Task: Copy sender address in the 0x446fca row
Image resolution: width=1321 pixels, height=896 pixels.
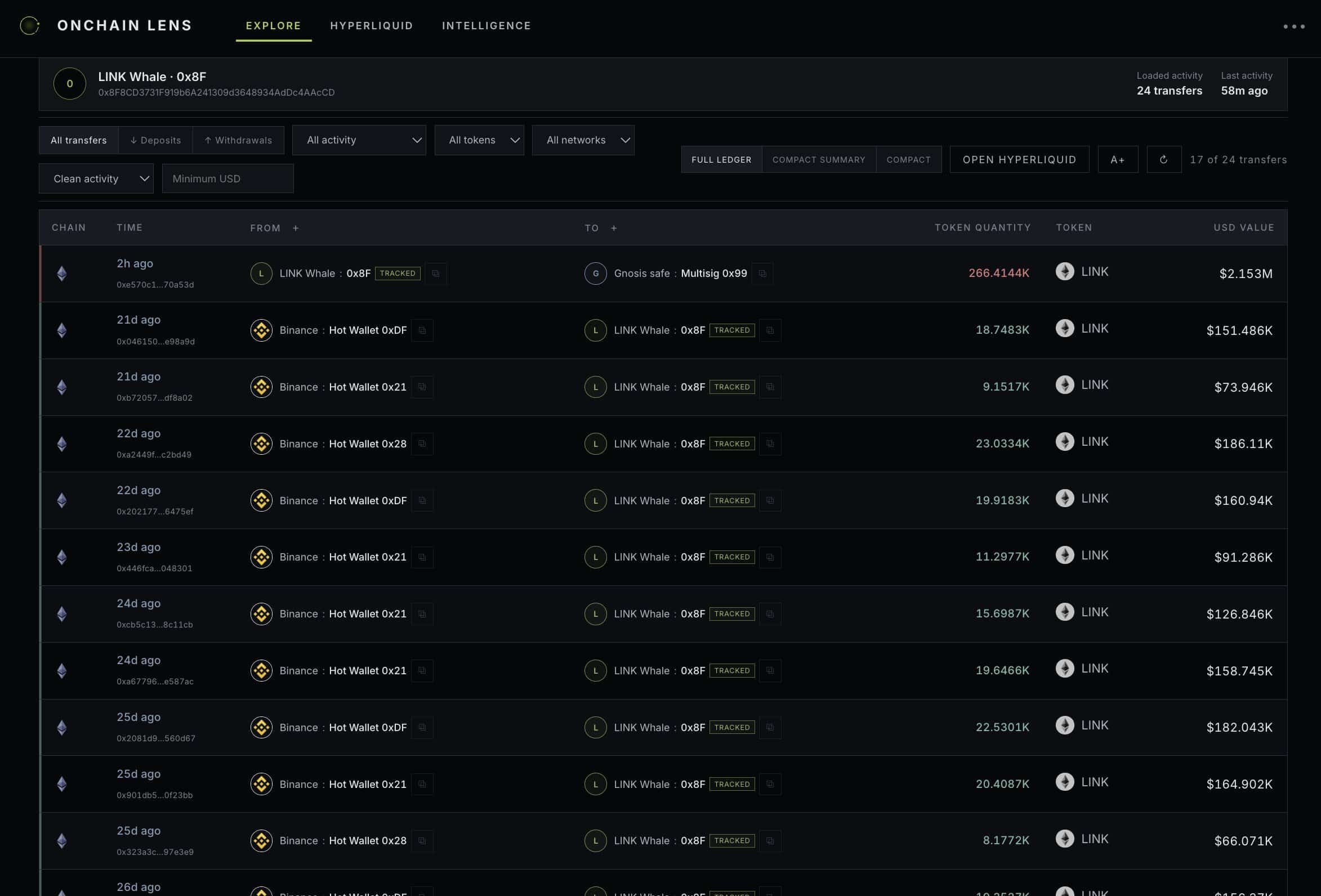Action: point(422,557)
